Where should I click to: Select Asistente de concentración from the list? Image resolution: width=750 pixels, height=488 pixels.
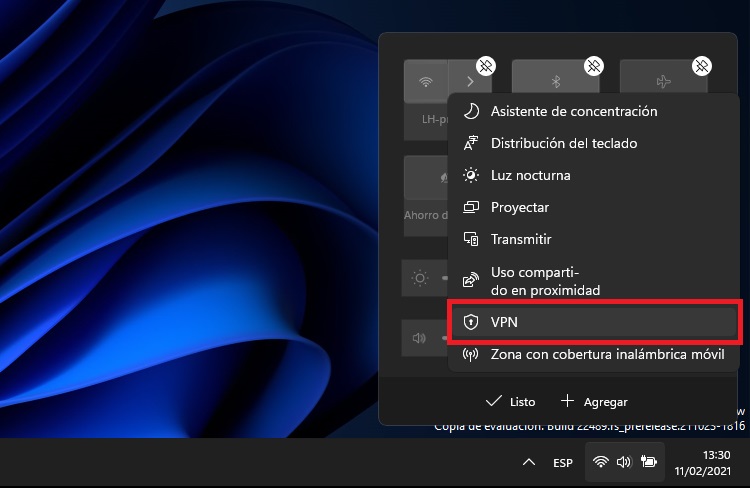[593, 111]
